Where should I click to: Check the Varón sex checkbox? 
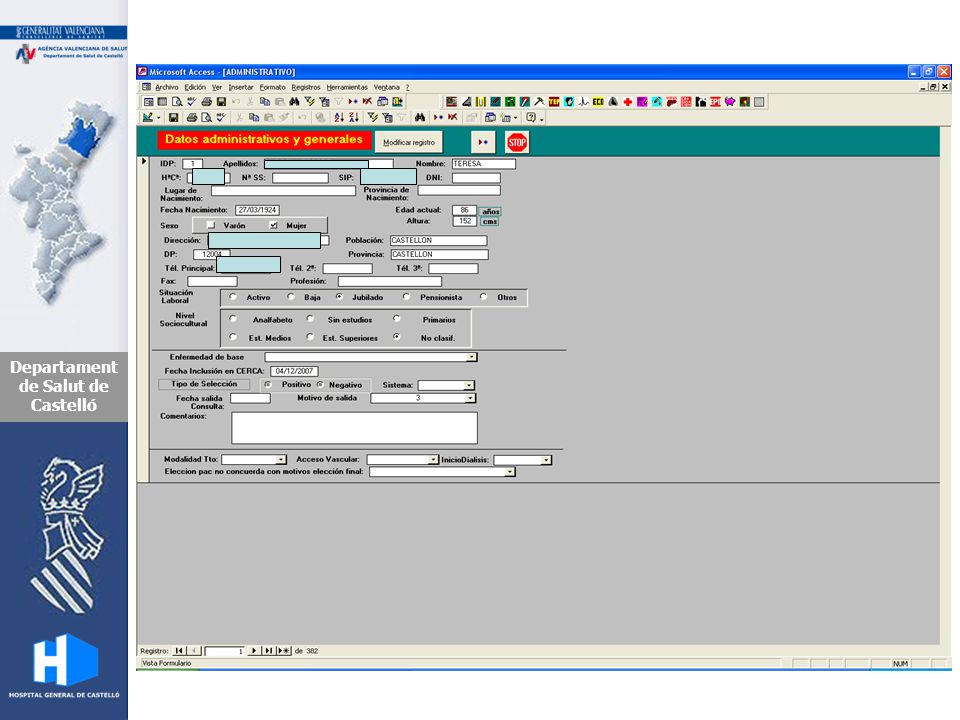pyautogui.click(x=211, y=225)
